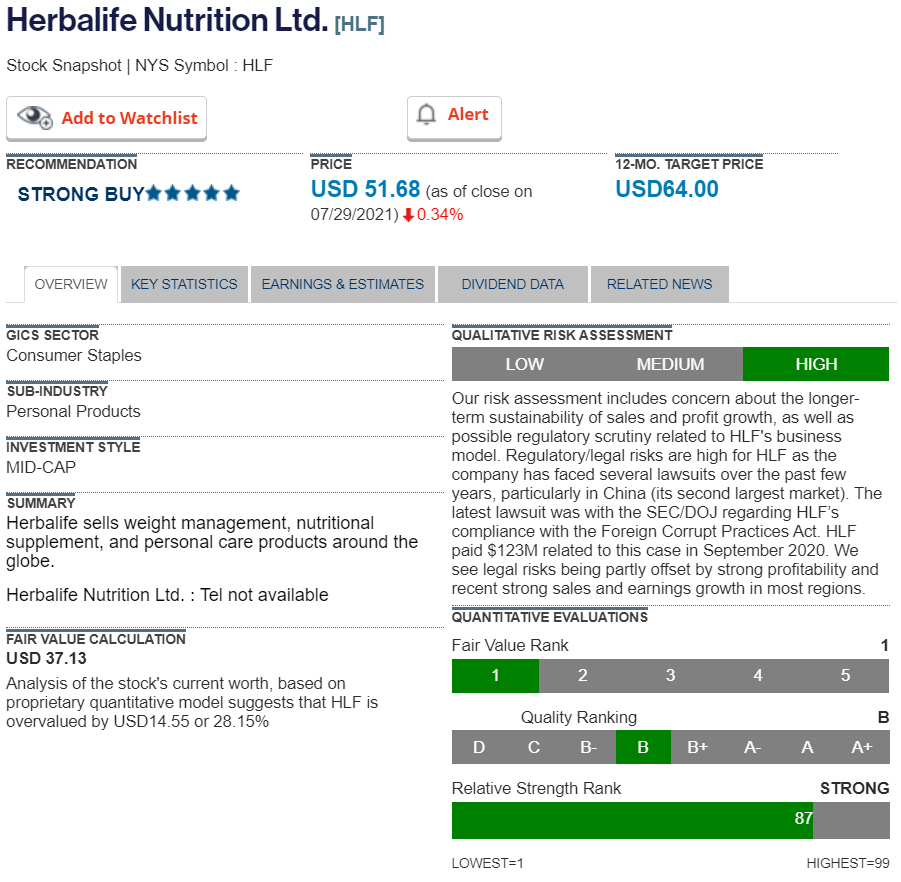Screen dimensions: 901x882
Task: Go to the Dividend Data tab
Action: point(513,284)
